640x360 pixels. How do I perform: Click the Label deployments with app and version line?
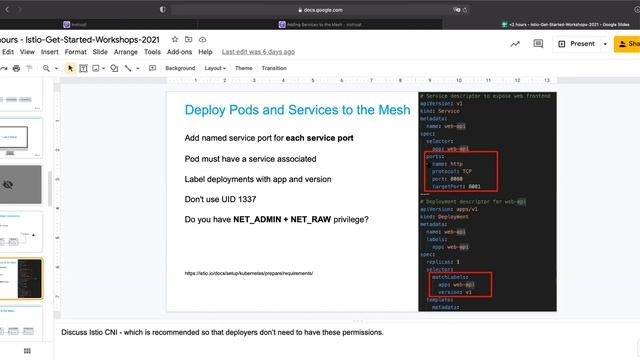[258, 179]
